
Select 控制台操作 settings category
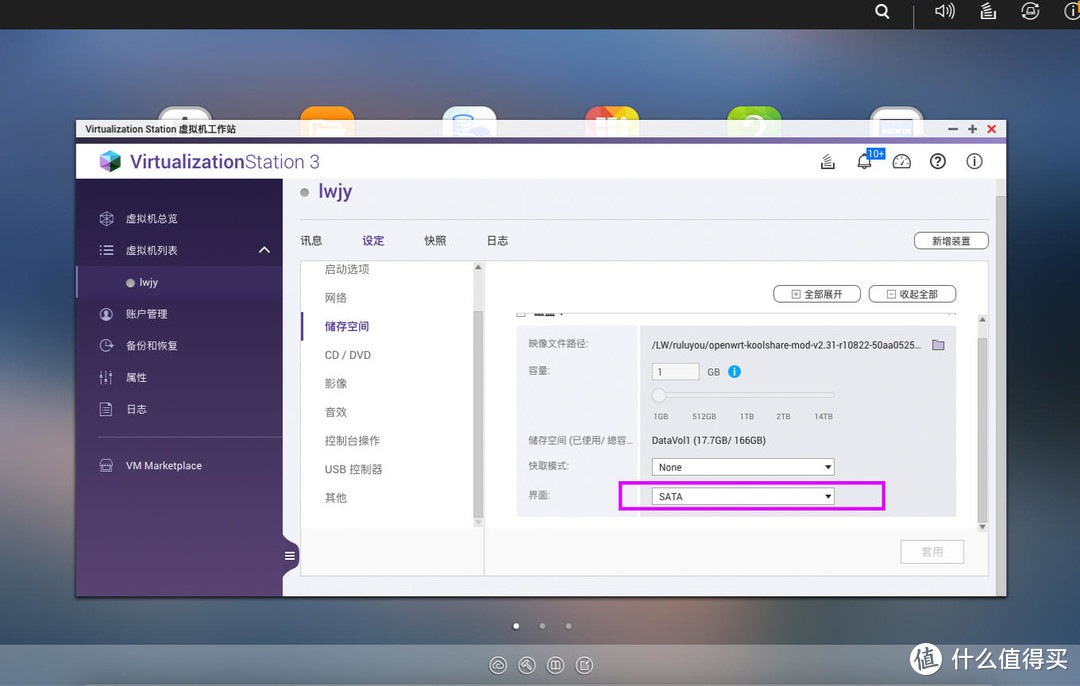pyautogui.click(x=353, y=441)
